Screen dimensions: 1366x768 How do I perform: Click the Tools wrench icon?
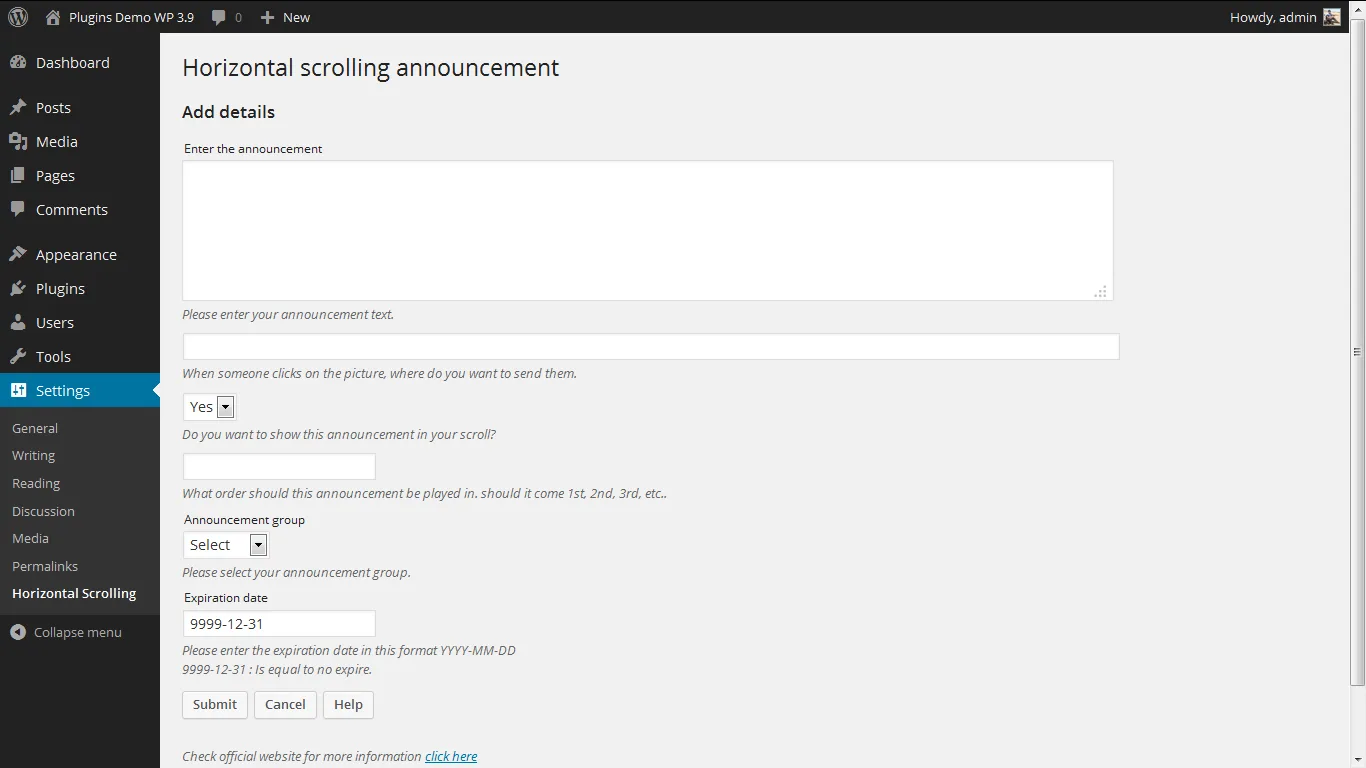click(x=18, y=356)
